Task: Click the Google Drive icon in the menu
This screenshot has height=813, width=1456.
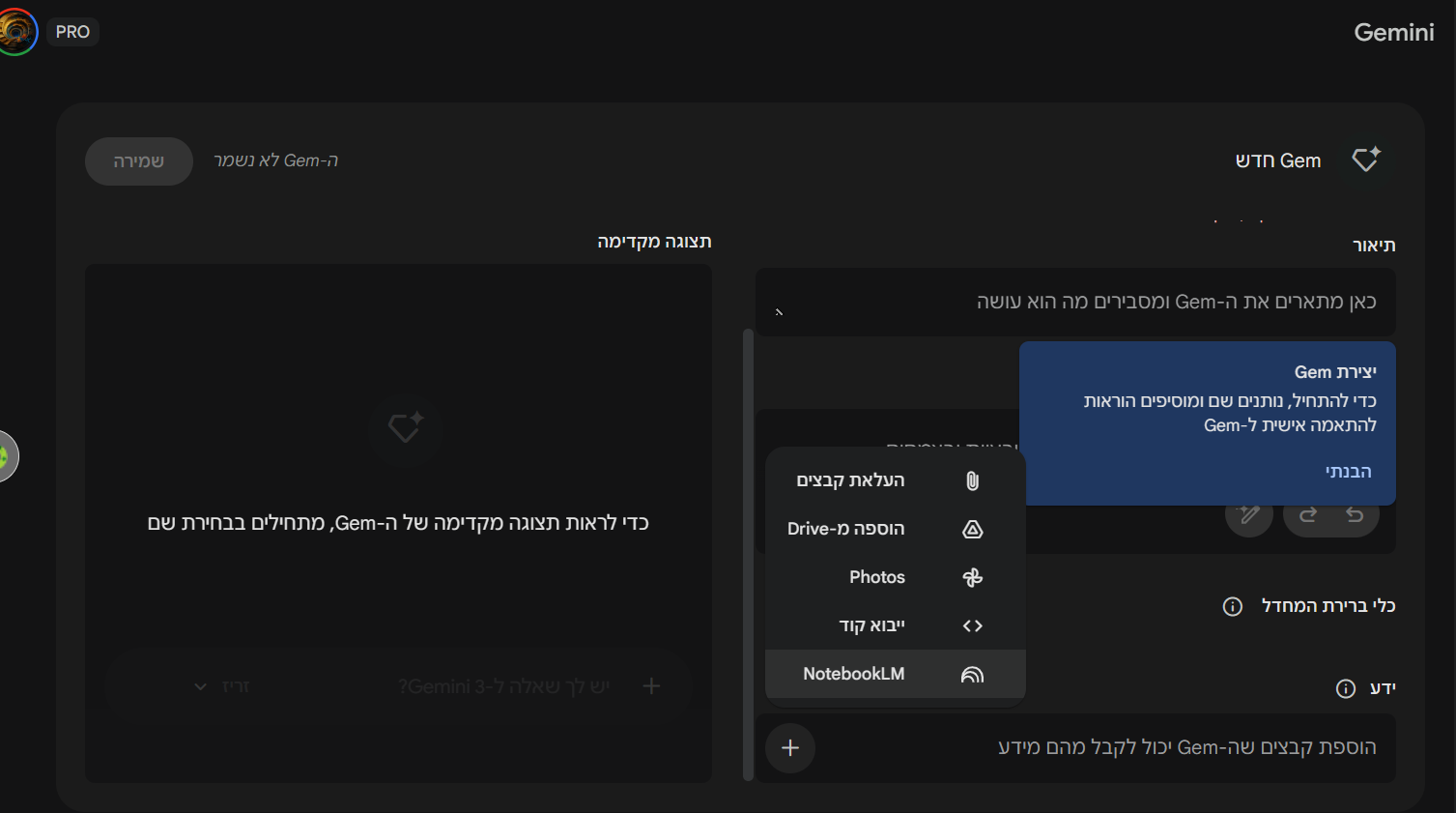Action: 972,529
